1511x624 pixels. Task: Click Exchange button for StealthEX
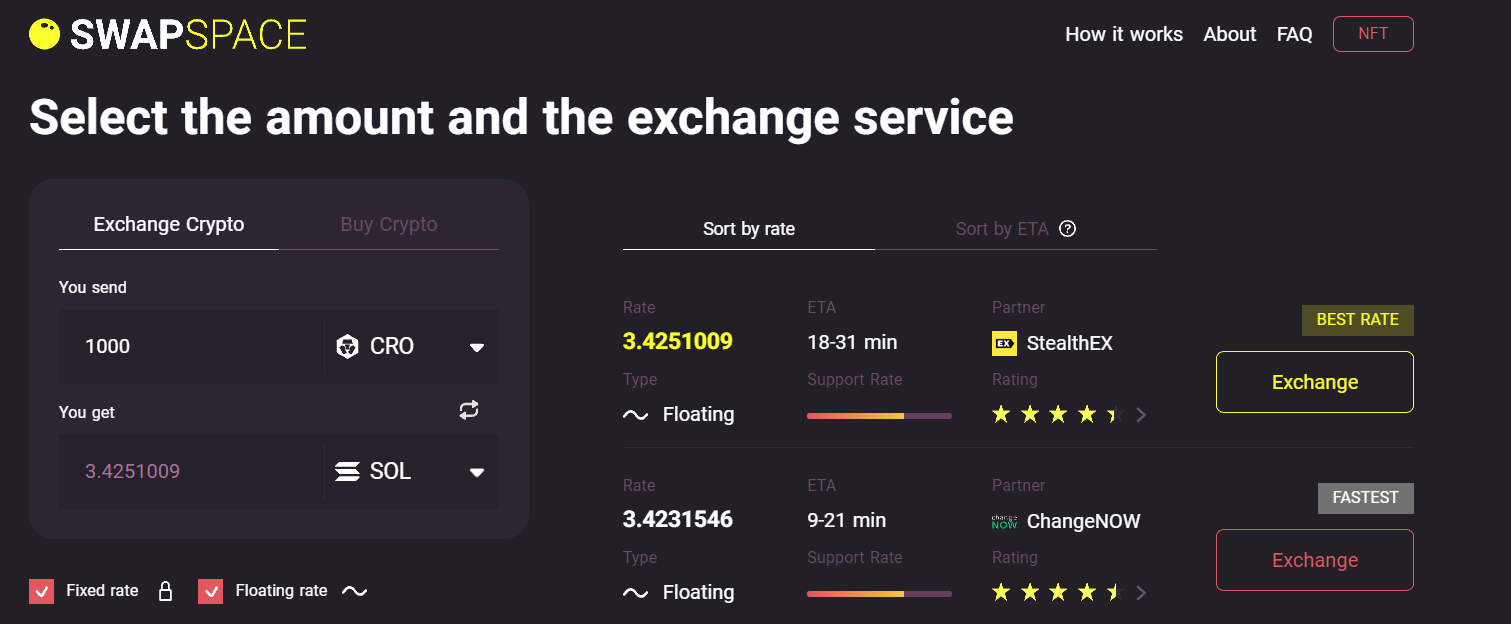pos(1315,382)
